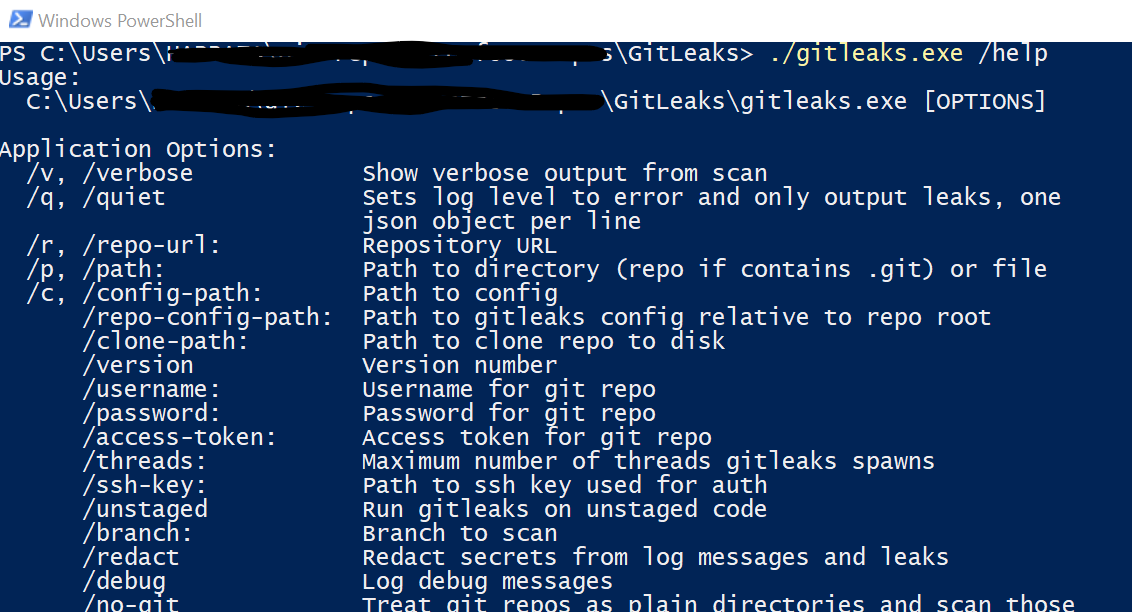Screen dimensions: 1132x612
Task: Select the /version option line
Action: pyautogui.click(x=138, y=364)
